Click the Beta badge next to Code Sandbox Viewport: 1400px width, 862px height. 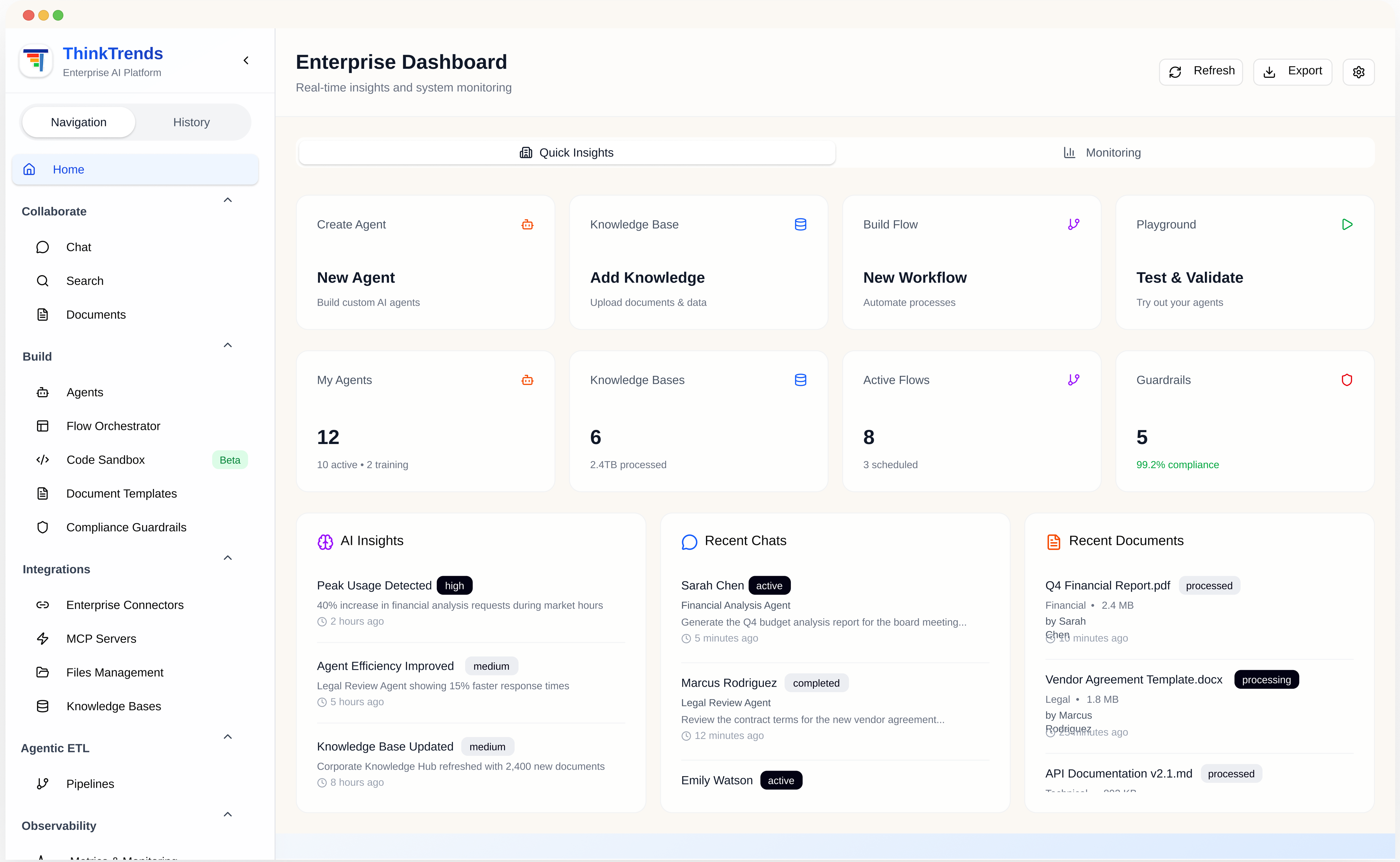click(x=230, y=460)
